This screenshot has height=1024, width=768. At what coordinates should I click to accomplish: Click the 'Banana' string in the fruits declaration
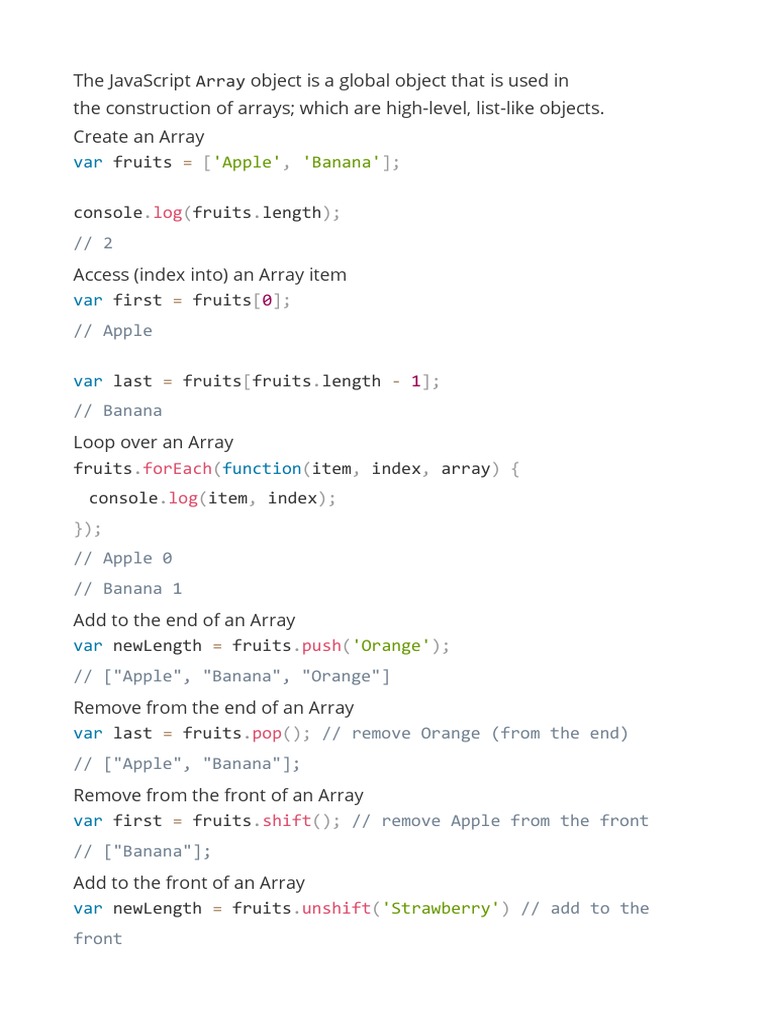(341, 162)
